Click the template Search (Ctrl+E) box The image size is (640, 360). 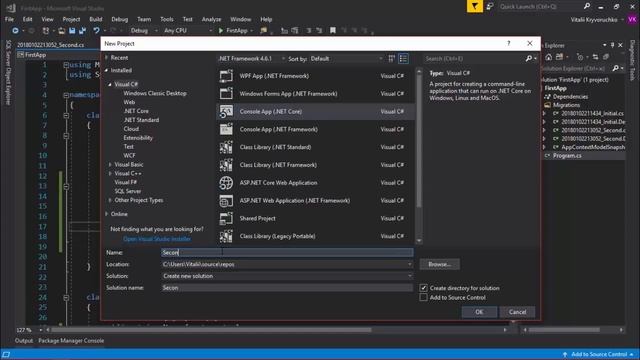click(474, 59)
